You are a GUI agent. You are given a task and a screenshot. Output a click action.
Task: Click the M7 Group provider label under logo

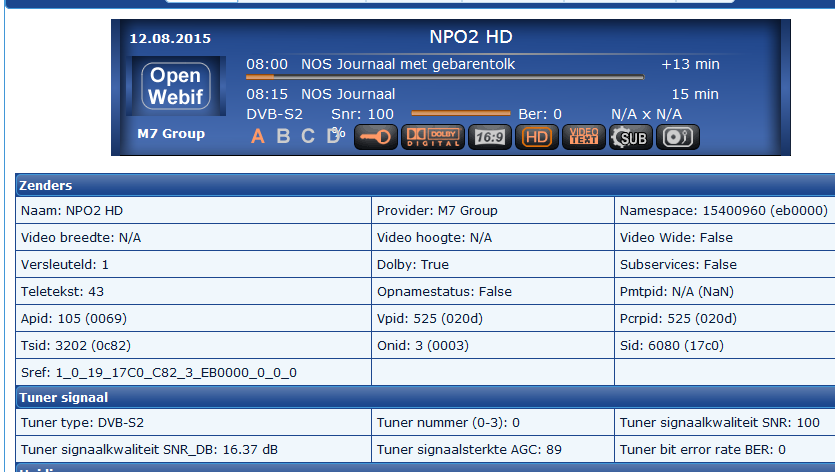click(x=171, y=134)
